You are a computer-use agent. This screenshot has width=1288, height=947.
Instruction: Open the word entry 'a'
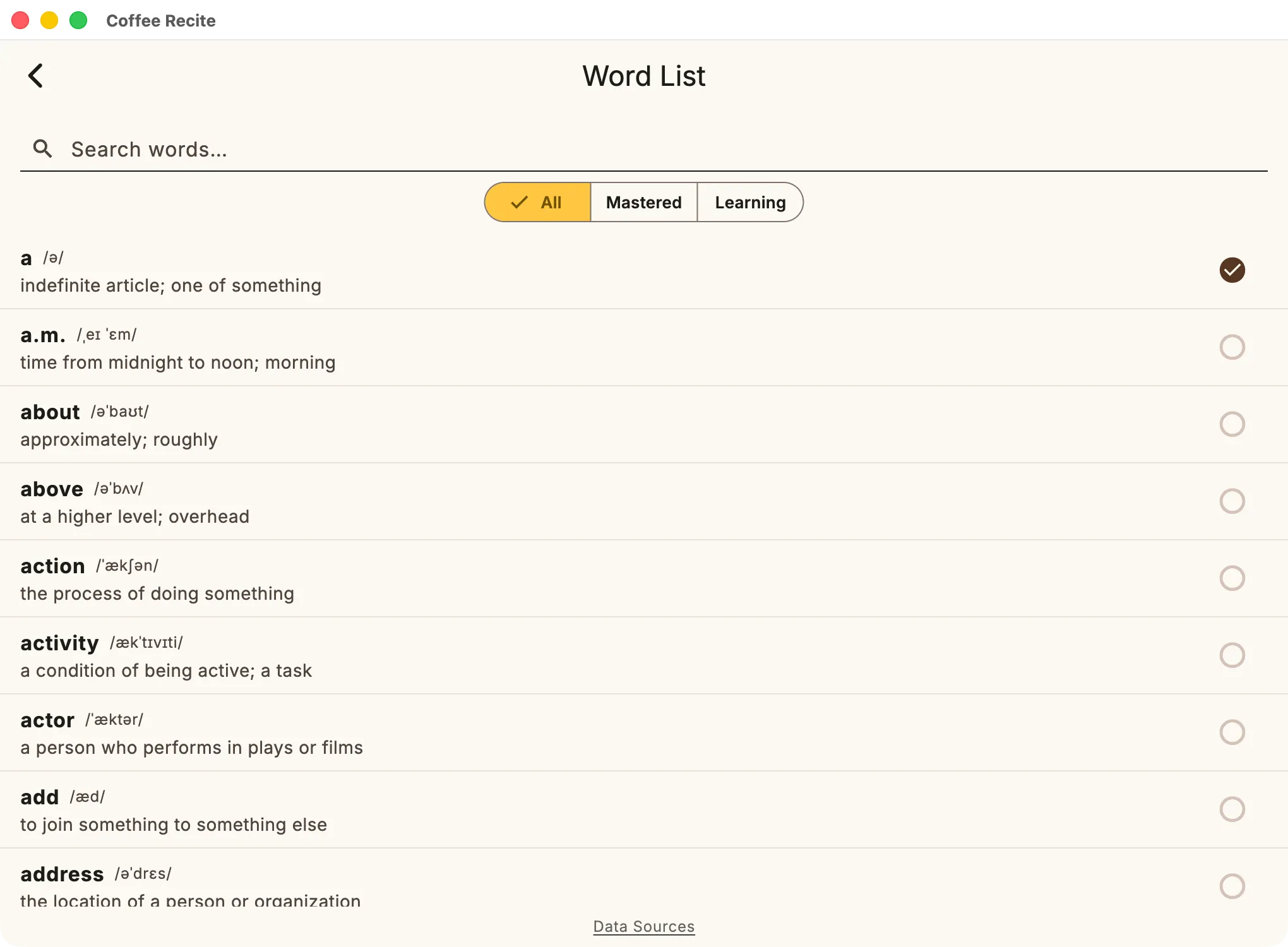tap(644, 270)
